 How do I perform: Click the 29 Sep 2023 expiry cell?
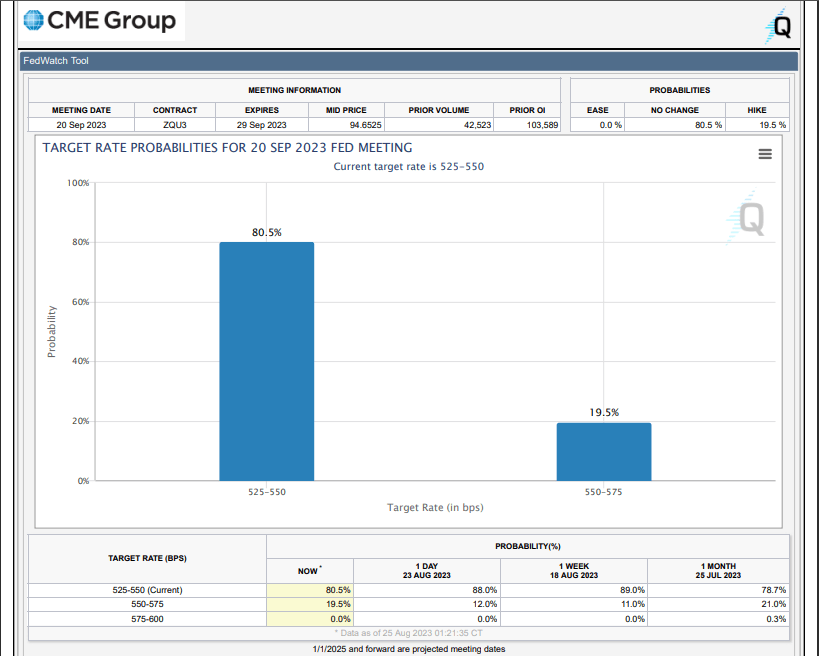(262, 125)
